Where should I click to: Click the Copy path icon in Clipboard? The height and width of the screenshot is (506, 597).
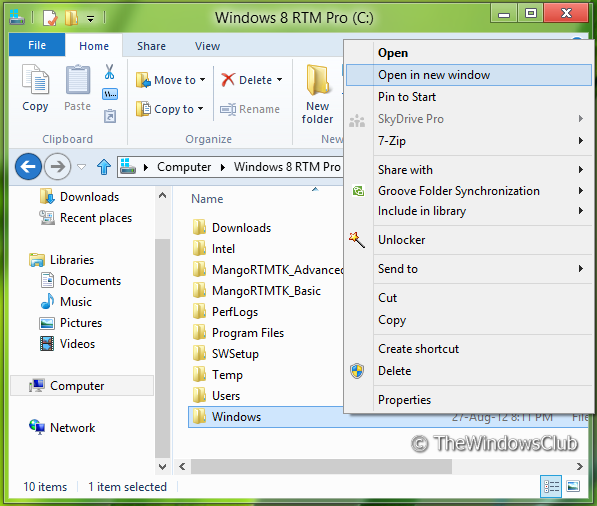(110, 94)
